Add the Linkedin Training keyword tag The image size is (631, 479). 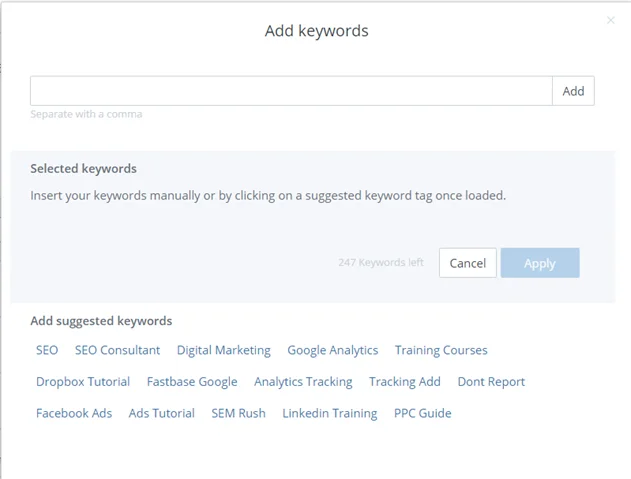tap(330, 413)
